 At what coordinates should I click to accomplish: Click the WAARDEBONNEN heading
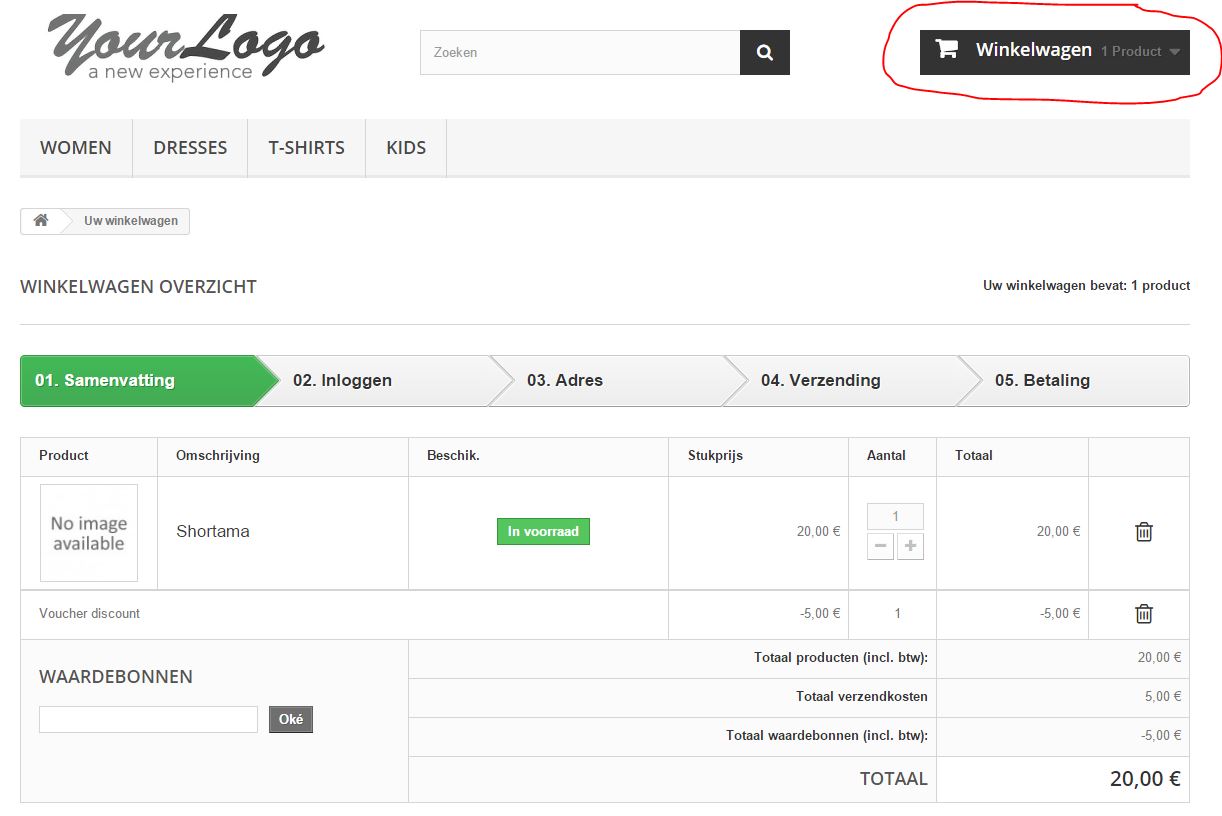[x=116, y=677]
